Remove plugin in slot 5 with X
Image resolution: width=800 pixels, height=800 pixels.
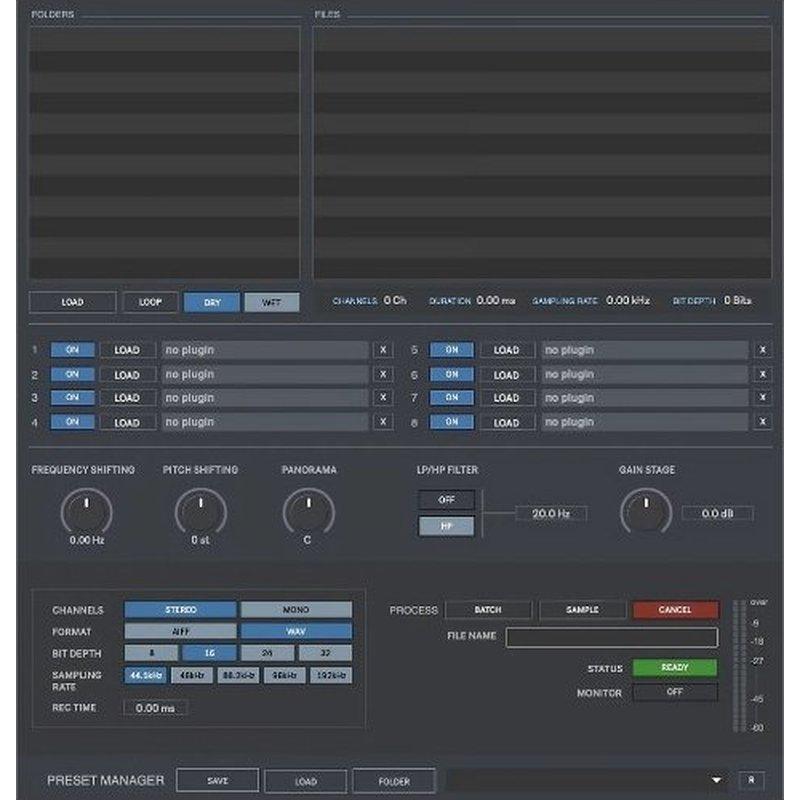pos(762,350)
